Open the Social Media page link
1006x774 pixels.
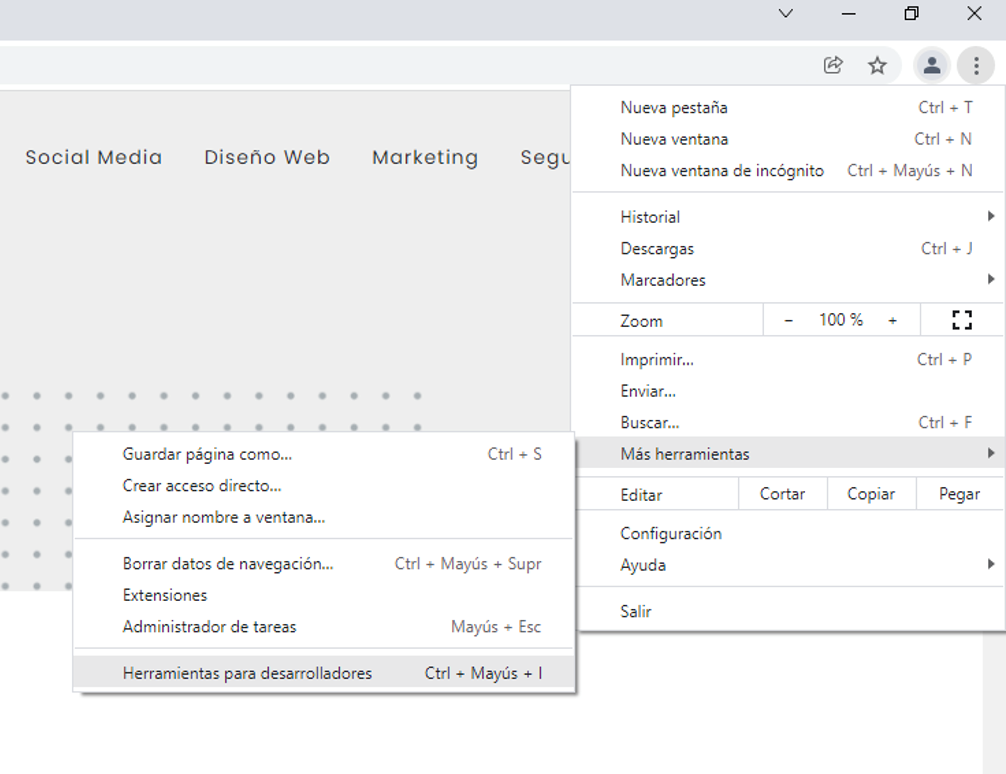coord(94,157)
